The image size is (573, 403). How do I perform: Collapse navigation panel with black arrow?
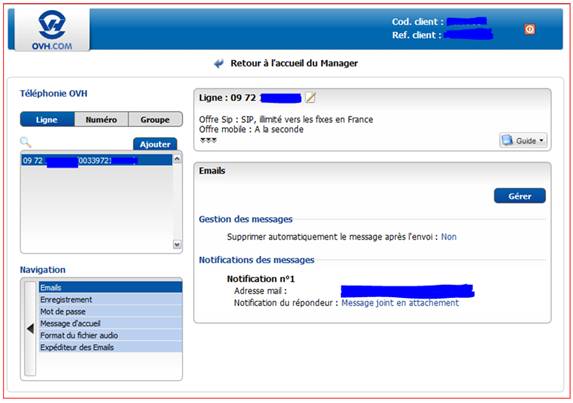coord(30,328)
